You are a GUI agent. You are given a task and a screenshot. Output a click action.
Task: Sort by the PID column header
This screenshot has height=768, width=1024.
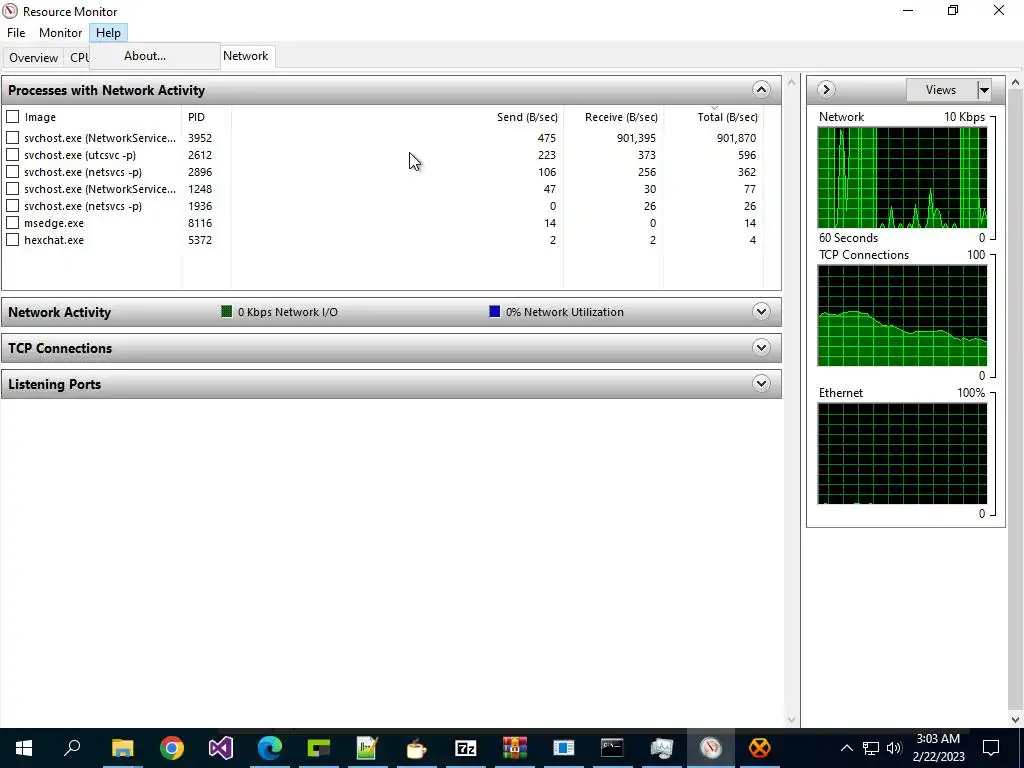196,117
